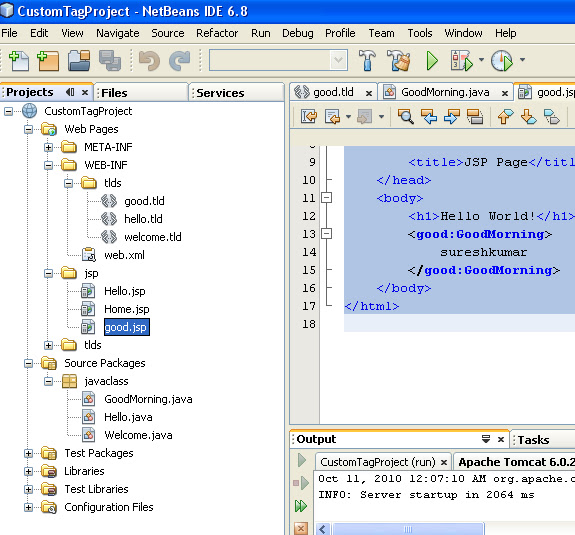This screenshot has height=535, width=575.
Task: Open the File menu
Action: coord(9,33)
